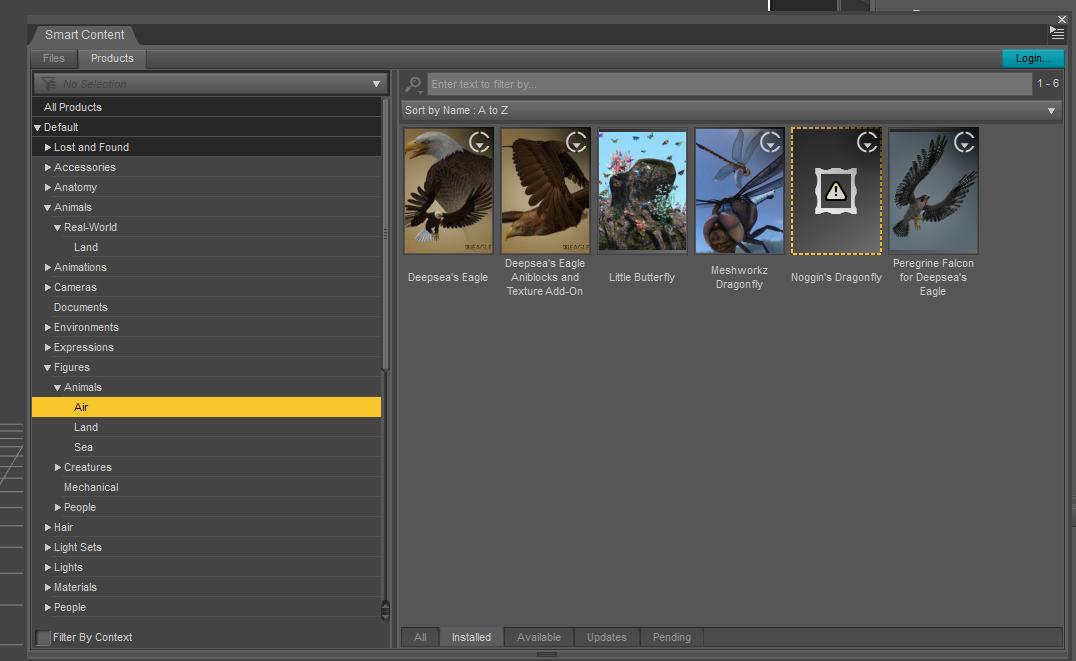Click install icon on Noggin's Dragonfly thumbnail
Viewport: 1076px width, 661px height.
tap(867, 142)
